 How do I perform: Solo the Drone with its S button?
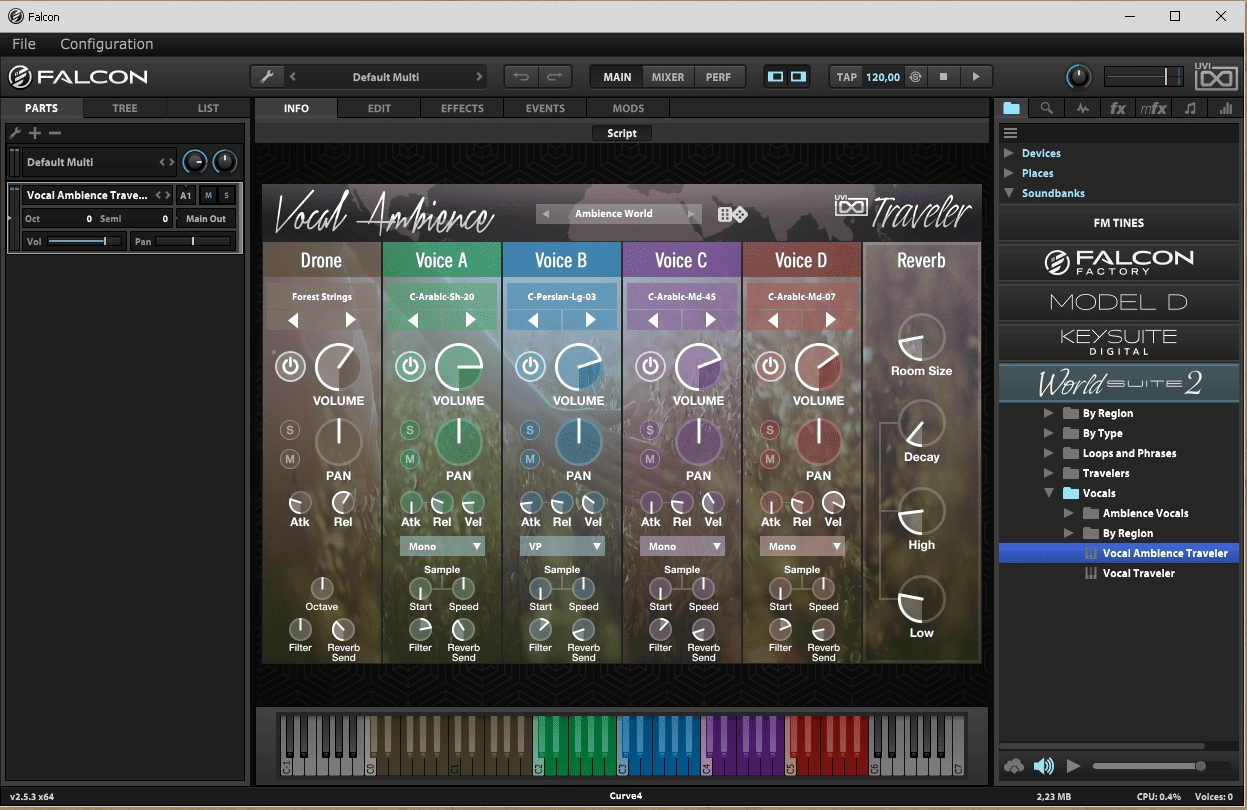coord(290,430)
